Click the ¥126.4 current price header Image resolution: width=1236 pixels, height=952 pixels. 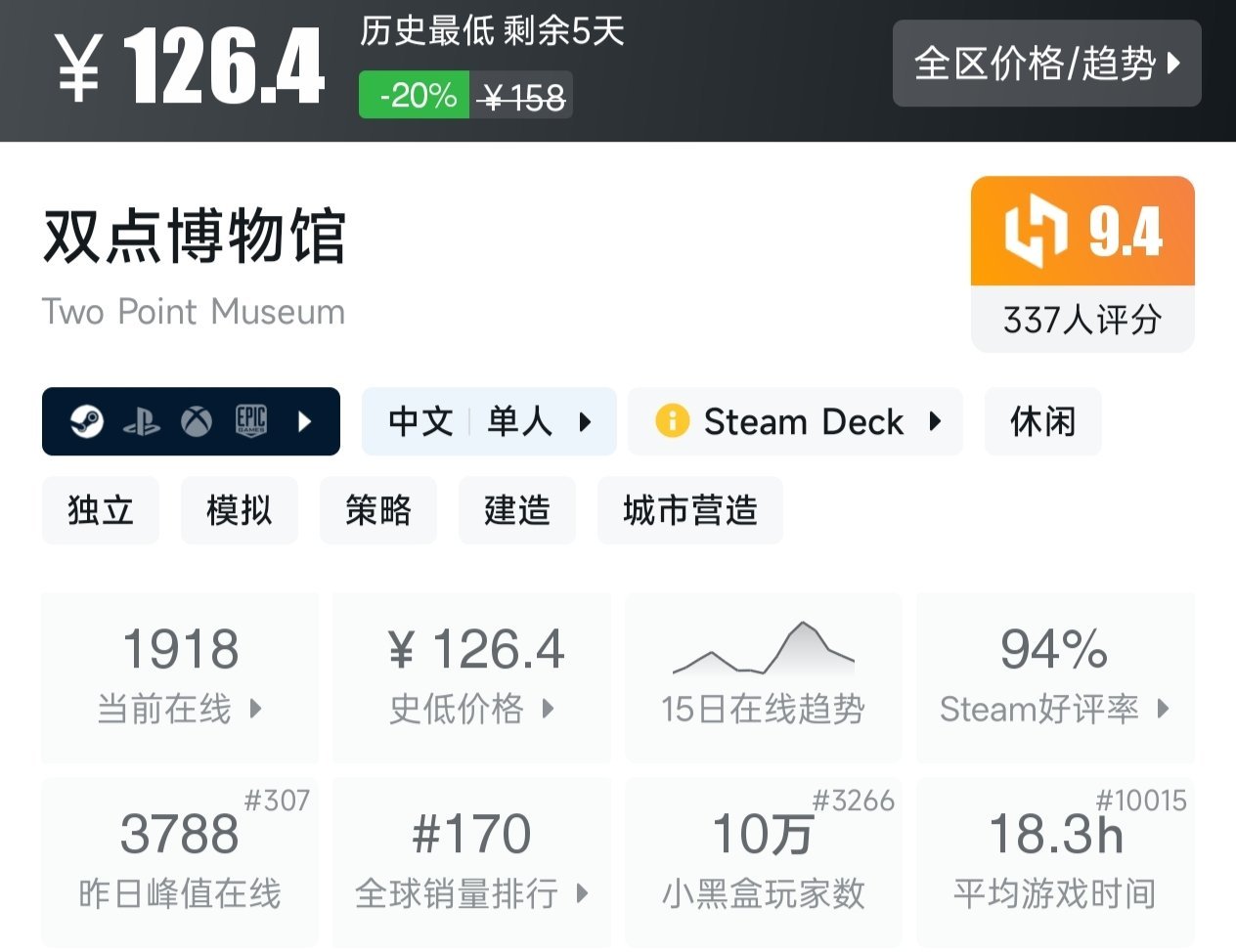[189, 66]
